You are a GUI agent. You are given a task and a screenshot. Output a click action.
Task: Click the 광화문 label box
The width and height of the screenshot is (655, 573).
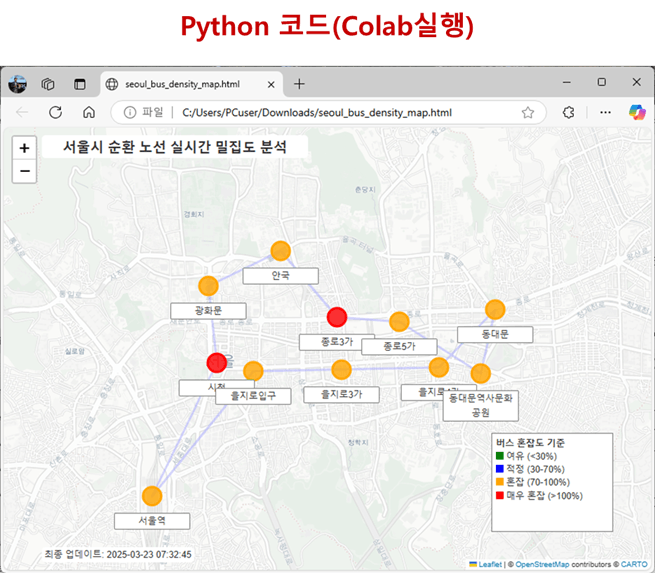click(x=208, y=311)
